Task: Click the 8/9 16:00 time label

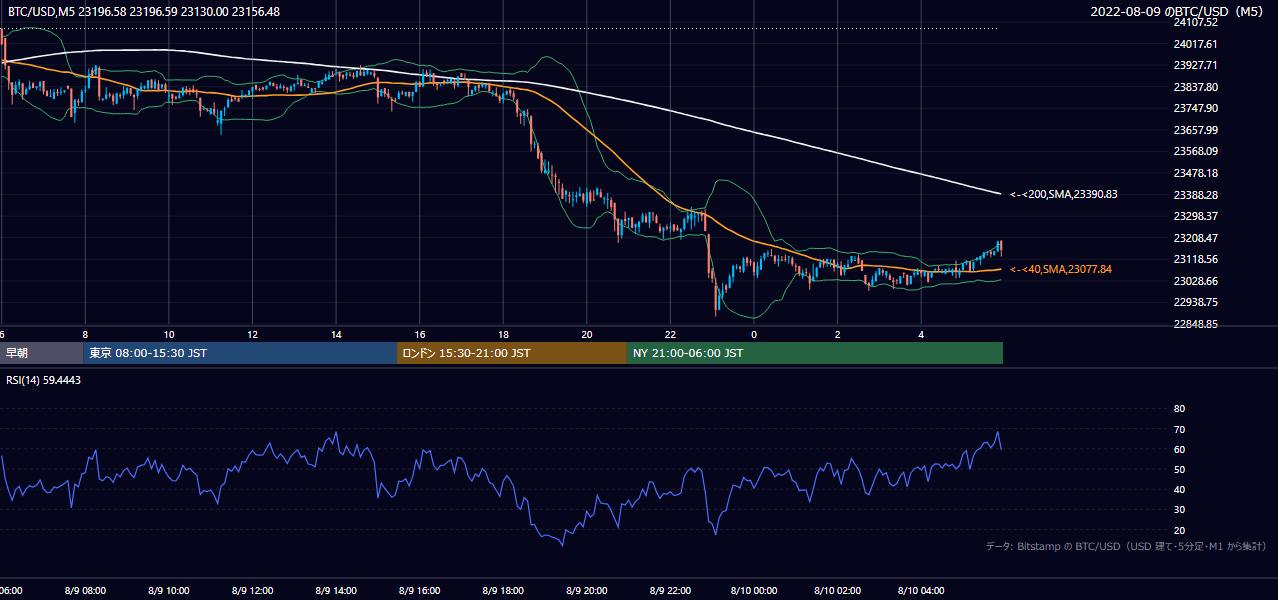Action: pyautogui.click(x=420, y=590)
